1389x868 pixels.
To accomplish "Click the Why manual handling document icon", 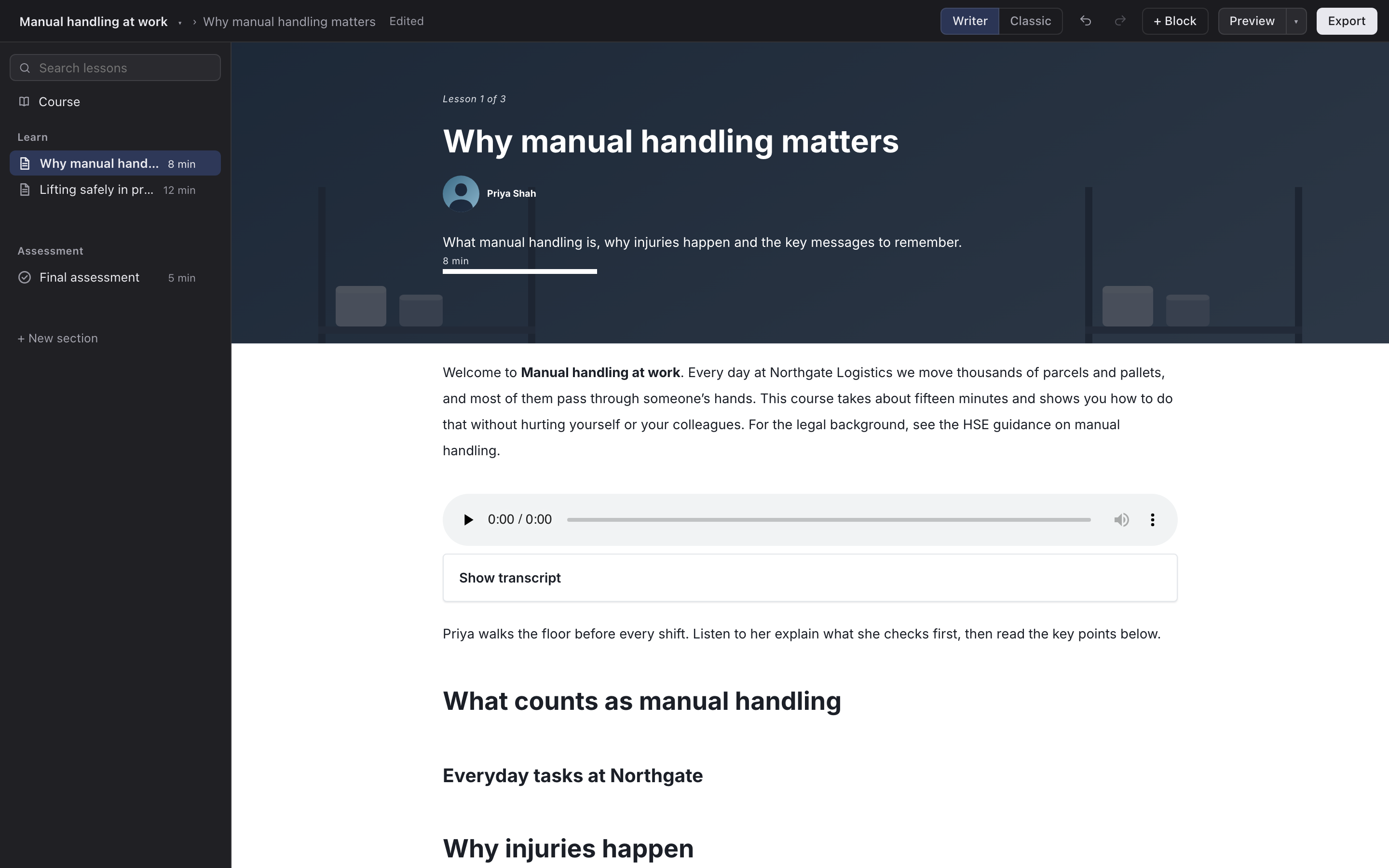I will click(25, 163).
